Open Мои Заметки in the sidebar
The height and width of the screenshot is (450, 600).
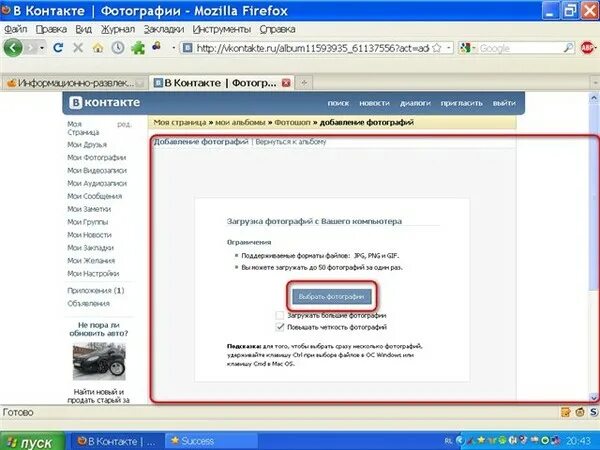click(x=89, y=209)
